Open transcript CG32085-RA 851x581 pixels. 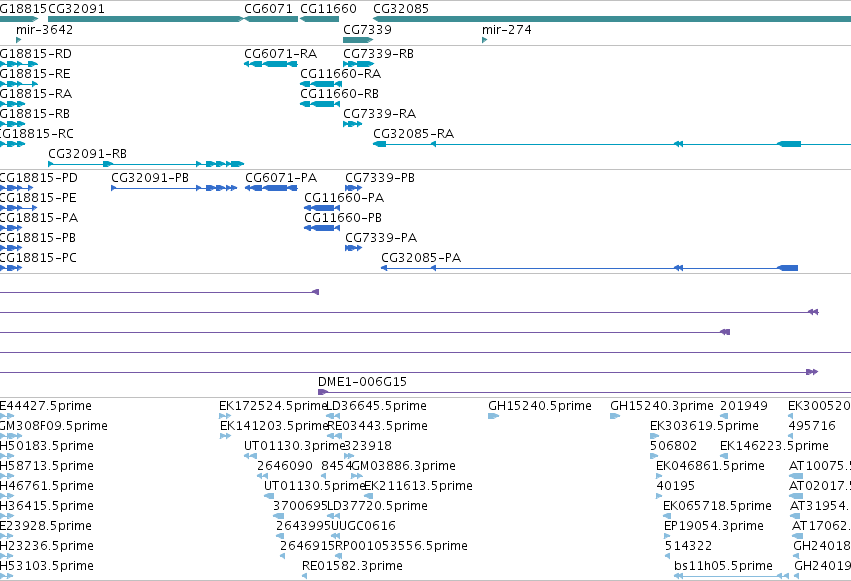tap(414, 134)
